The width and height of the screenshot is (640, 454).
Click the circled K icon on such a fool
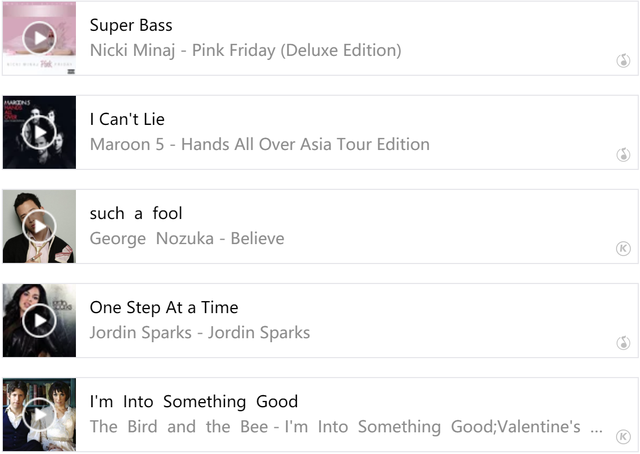(623, 248)
